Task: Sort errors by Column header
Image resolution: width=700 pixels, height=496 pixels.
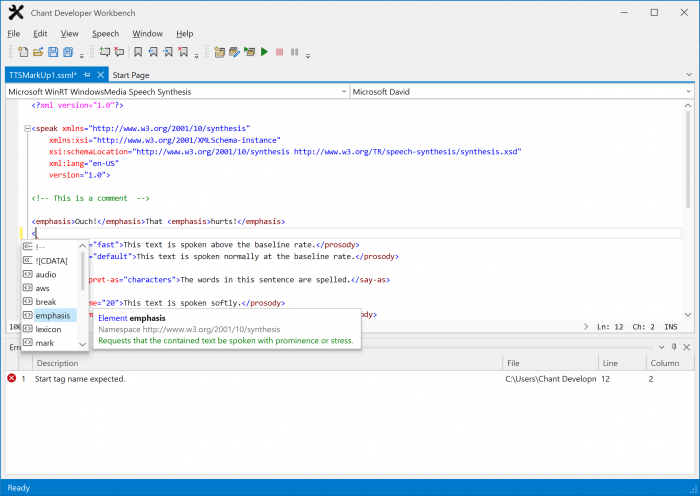Action: [670, 363]
